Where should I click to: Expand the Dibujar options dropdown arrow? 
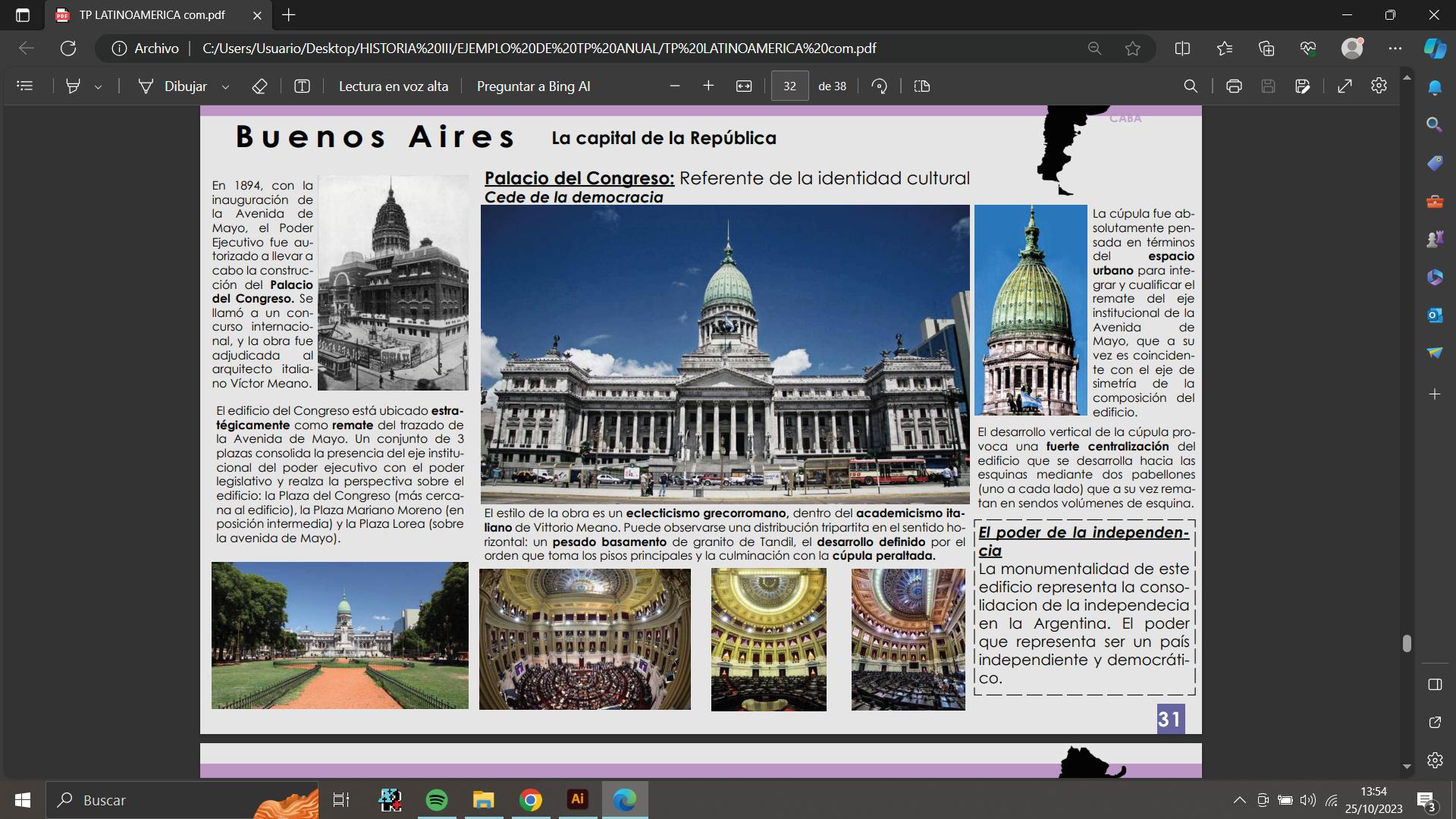pos(225,87)
